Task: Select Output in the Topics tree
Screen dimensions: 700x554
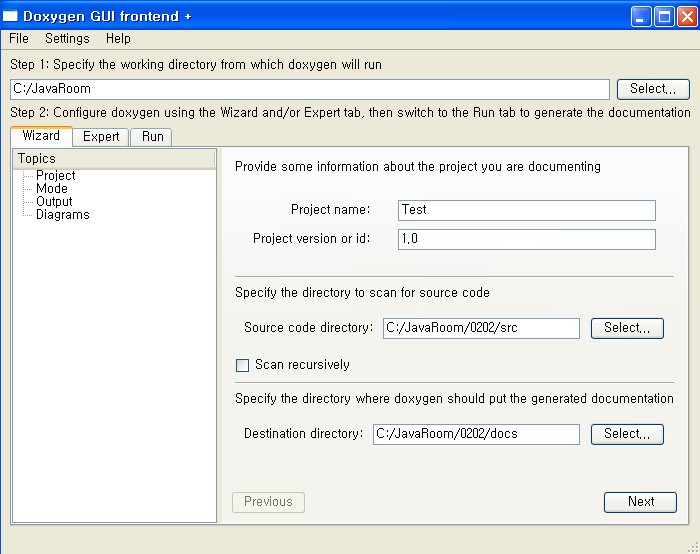Action: click(54, 201)
